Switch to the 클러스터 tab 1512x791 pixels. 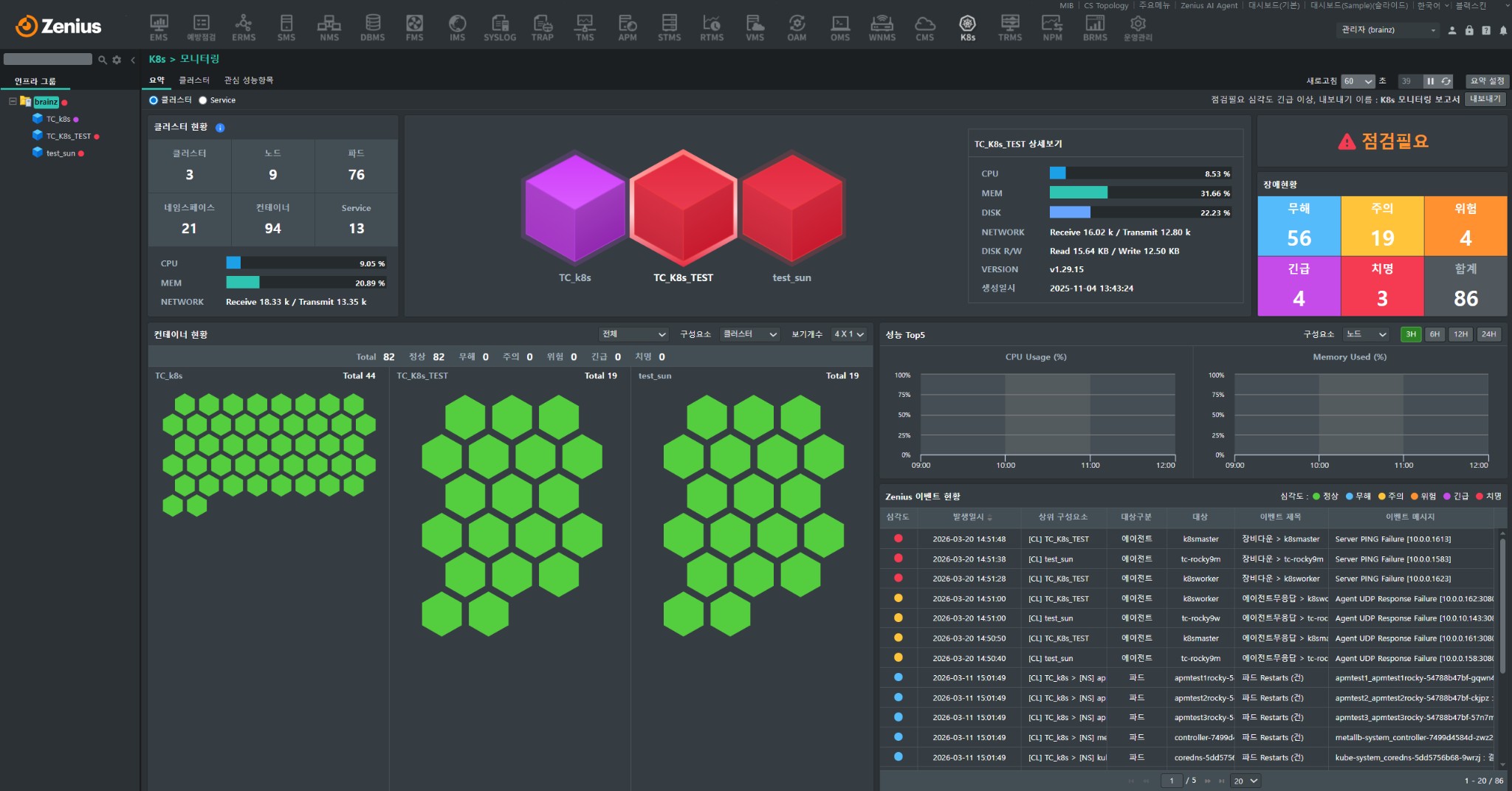click(x=194, y=80)
